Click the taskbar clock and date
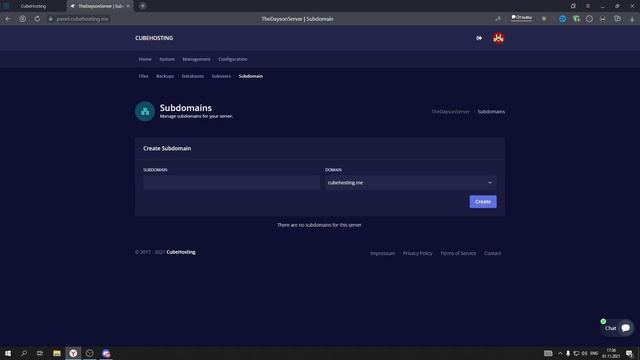The width and height of the screenshot is (640, 360). pos(611,353)
